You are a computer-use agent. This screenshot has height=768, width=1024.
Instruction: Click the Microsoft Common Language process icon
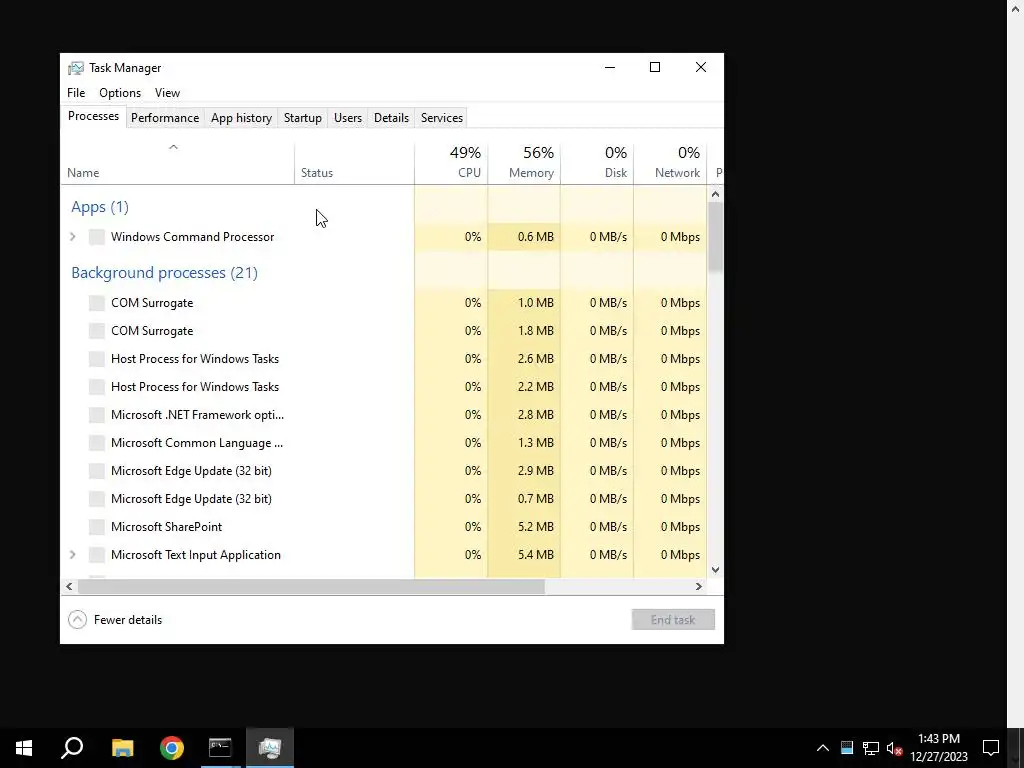[x=97, y=443]
